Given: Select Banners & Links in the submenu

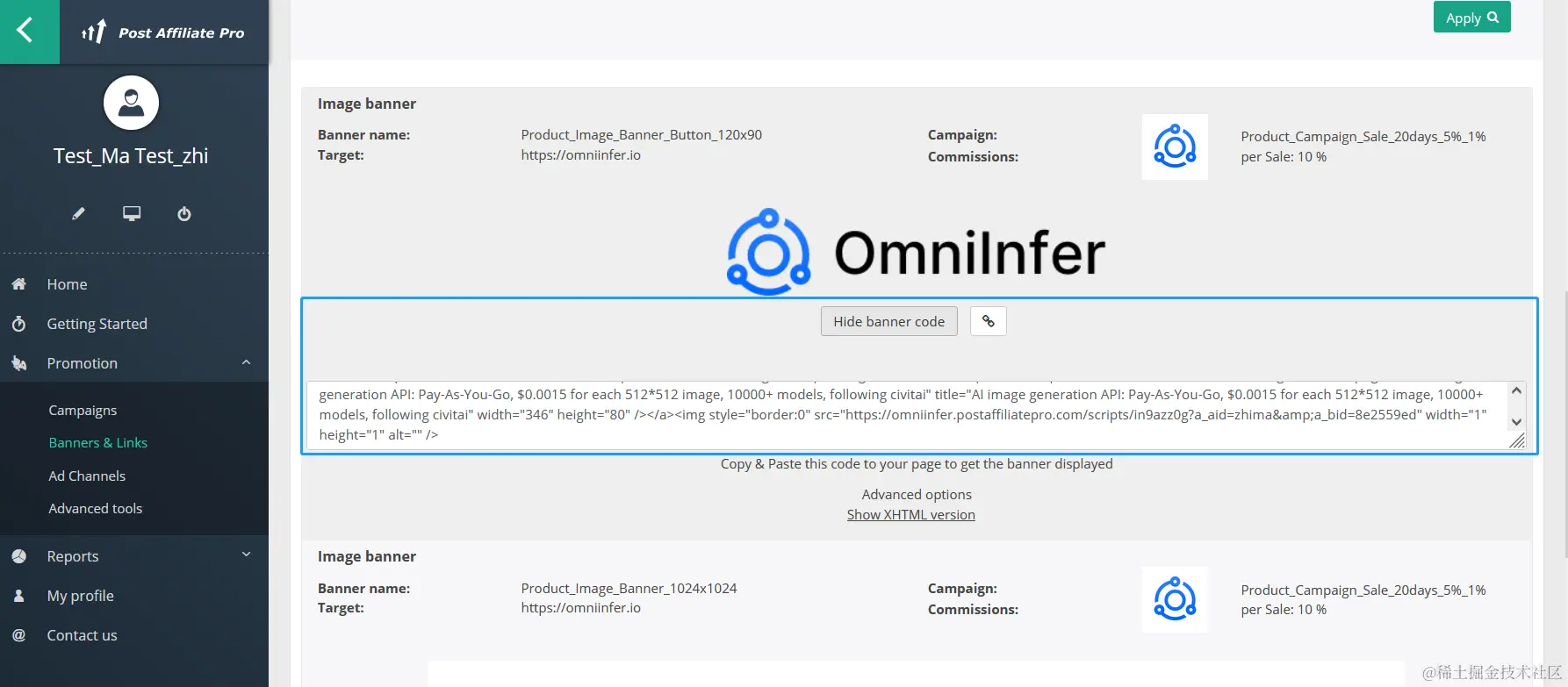Looking at the screenshot, I should pos(98,443).
